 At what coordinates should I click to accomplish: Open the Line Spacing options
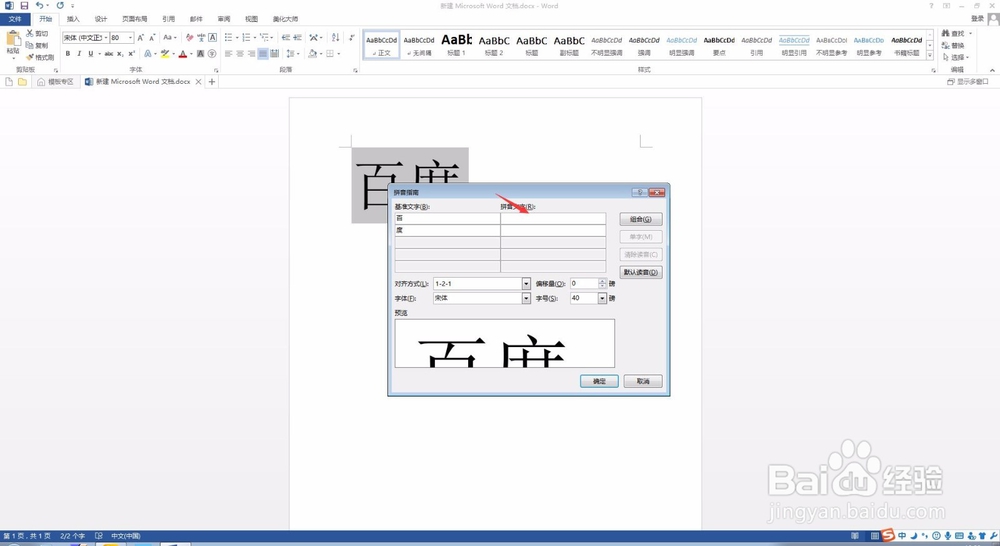pyautogui.click(x=290, y=54)
